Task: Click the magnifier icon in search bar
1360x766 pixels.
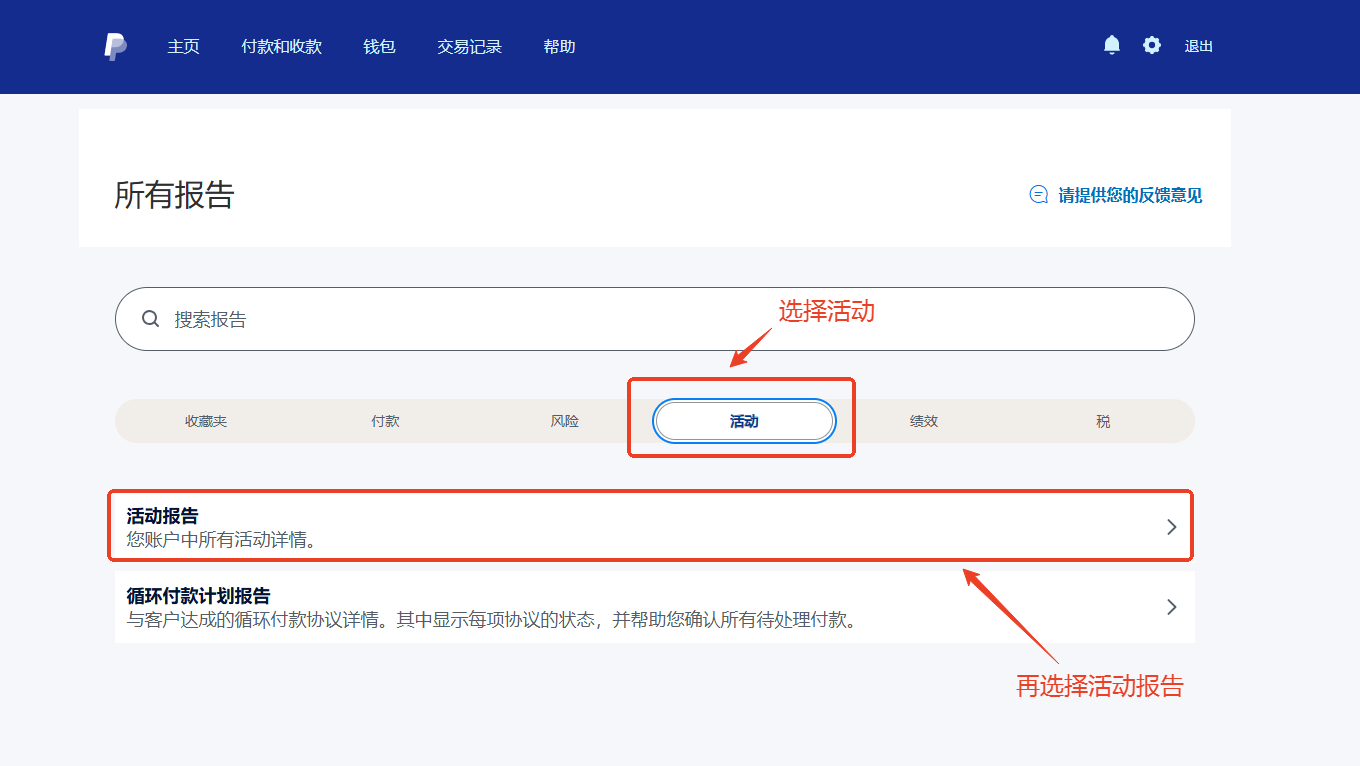Action: click(x=151, y=319)
